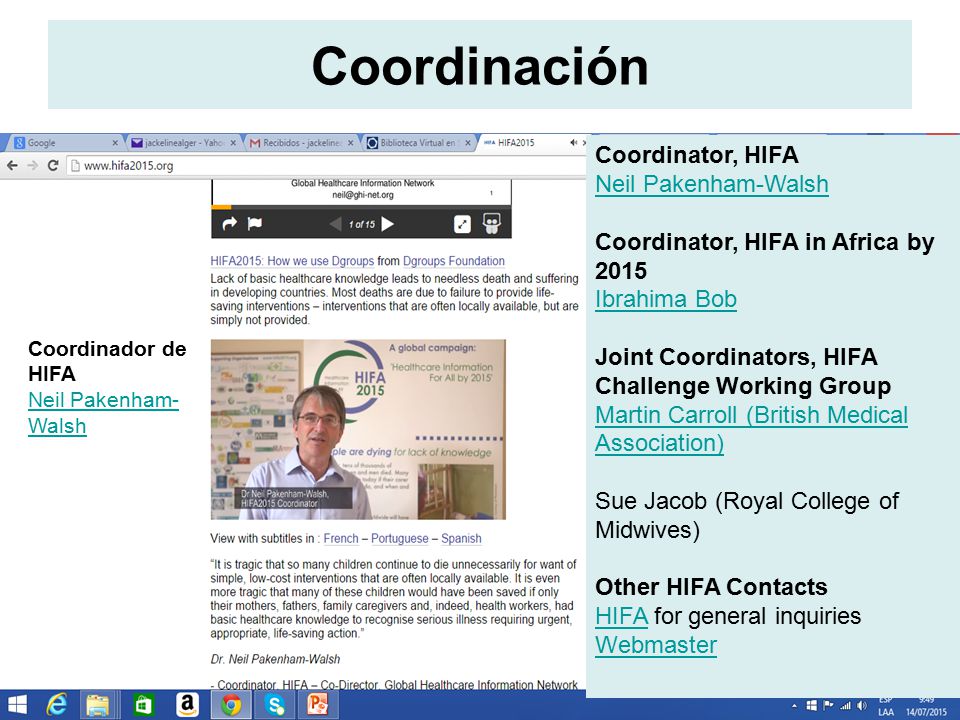Open File Explorer from the taskbar
The image size is (960, 720).
click(x=97, y=705)
